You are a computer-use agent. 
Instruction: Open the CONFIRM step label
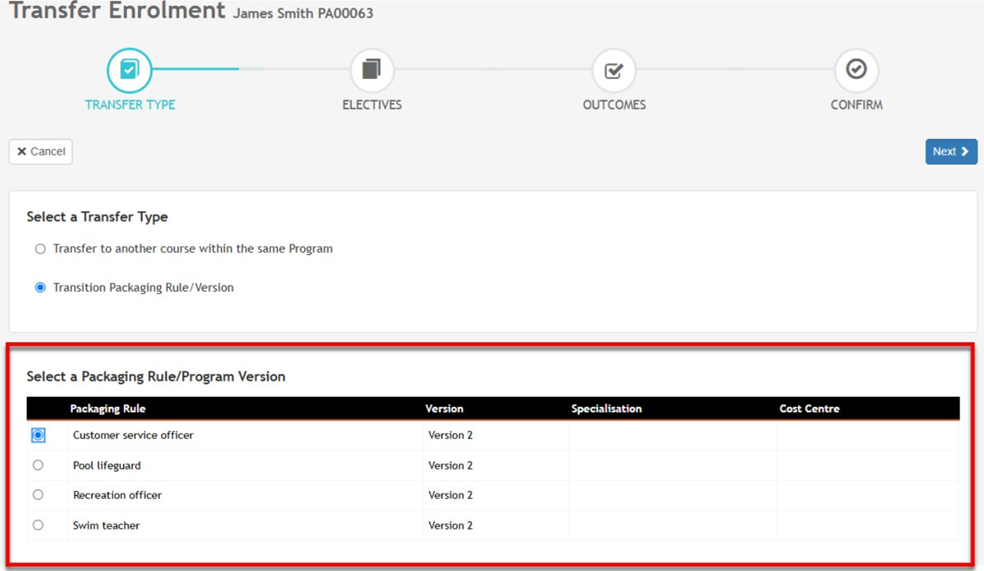[x=856, y=105]
